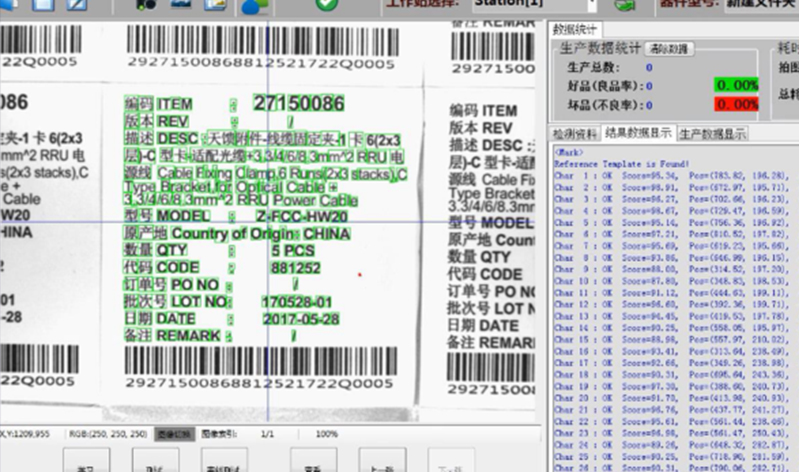
Task: Select the 'Char 12 : OK' result row
Action: pos(672,305)
